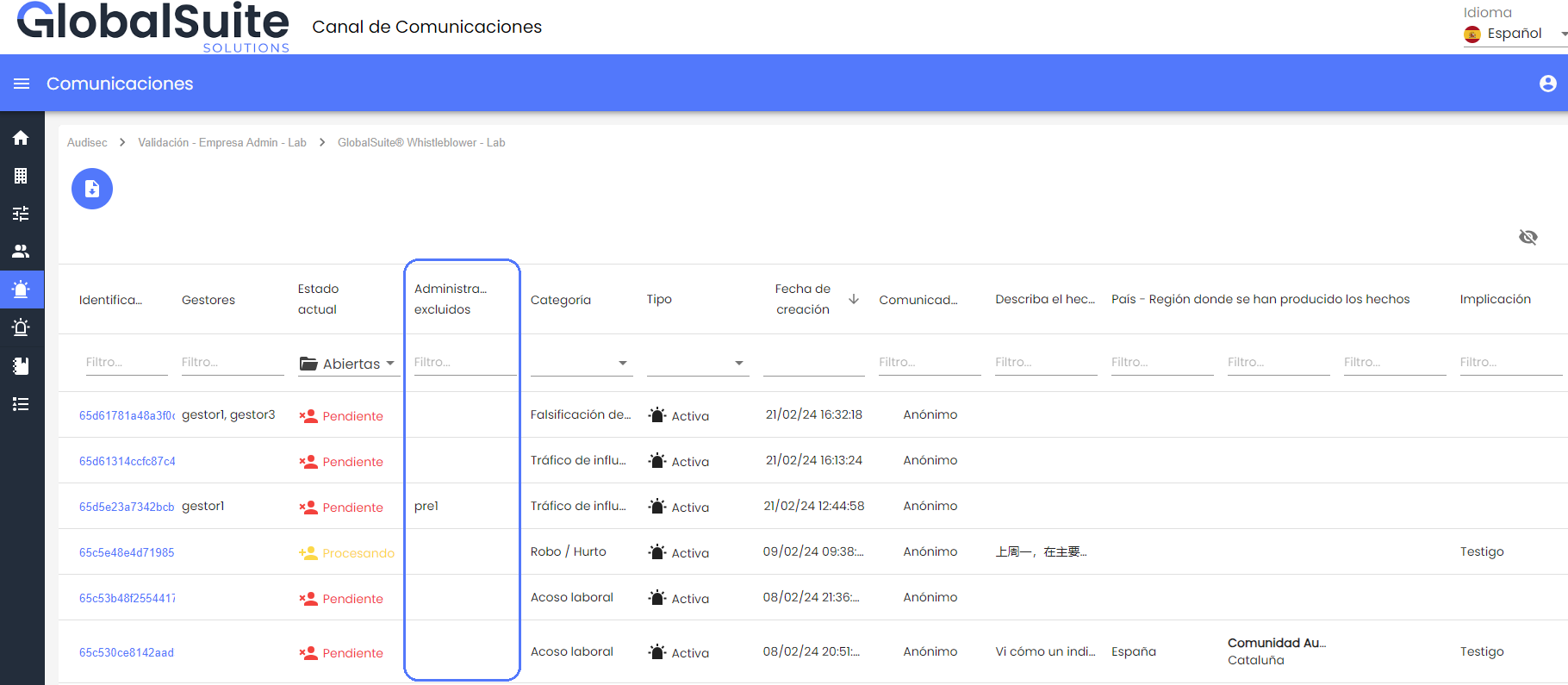Expand the Categoría filter dropdown
The height and width of the screenshot is (685, 1568).
(582, 364)
